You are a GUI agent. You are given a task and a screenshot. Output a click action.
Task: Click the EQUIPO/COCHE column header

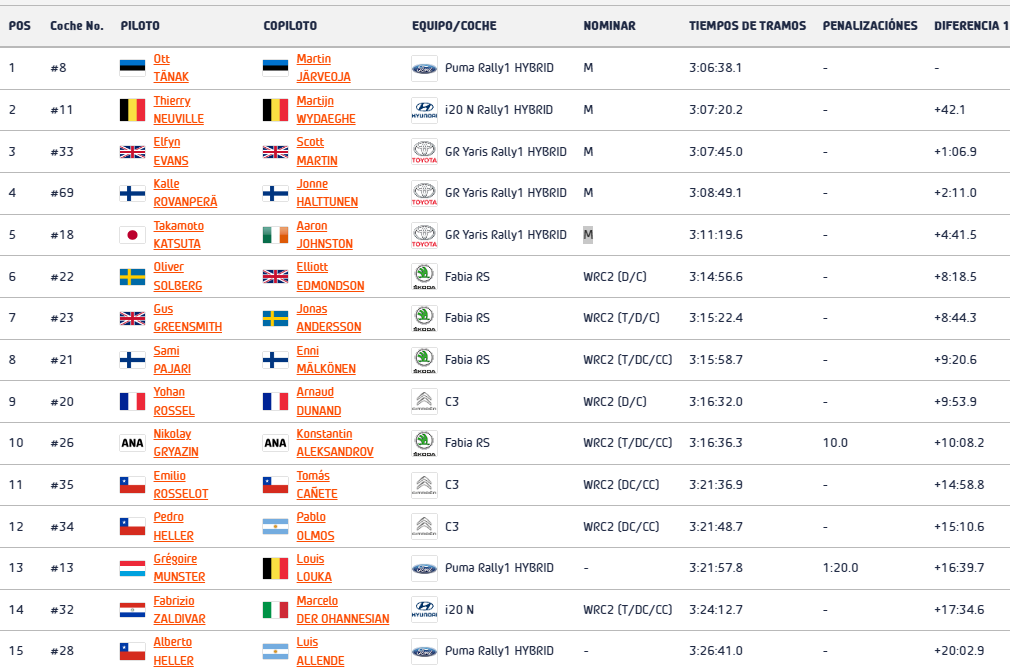point(454,26)
